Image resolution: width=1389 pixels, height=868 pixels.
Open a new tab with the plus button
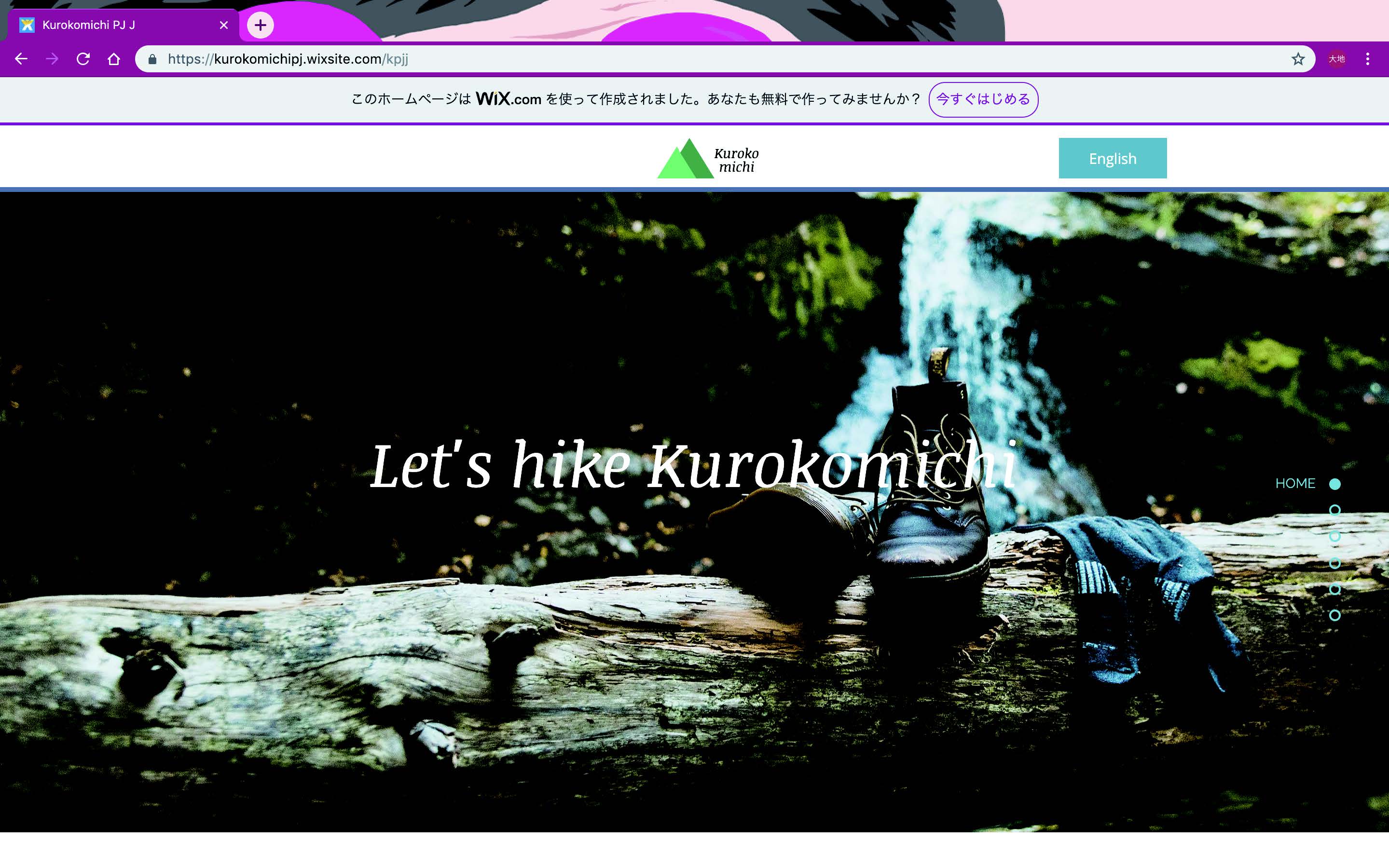point(260,25)
